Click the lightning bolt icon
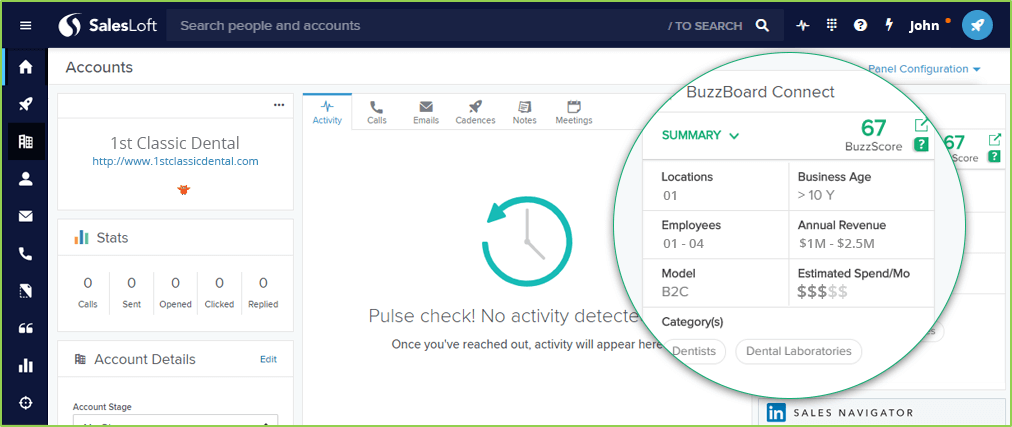Image resolution: width=1012 pixels, height=427 pixels. tap(889, 25)
